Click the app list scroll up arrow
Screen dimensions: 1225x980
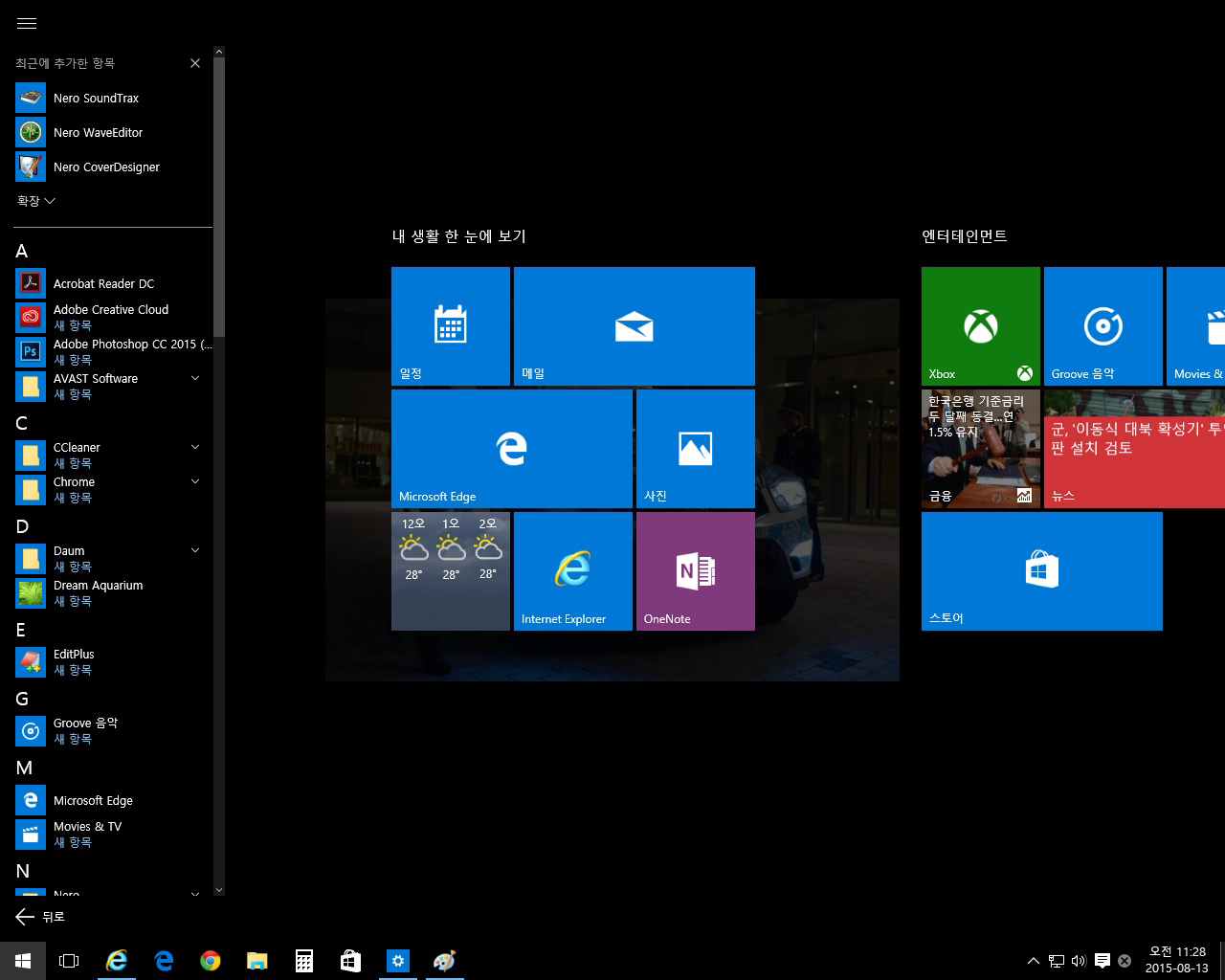pos(219,52)
